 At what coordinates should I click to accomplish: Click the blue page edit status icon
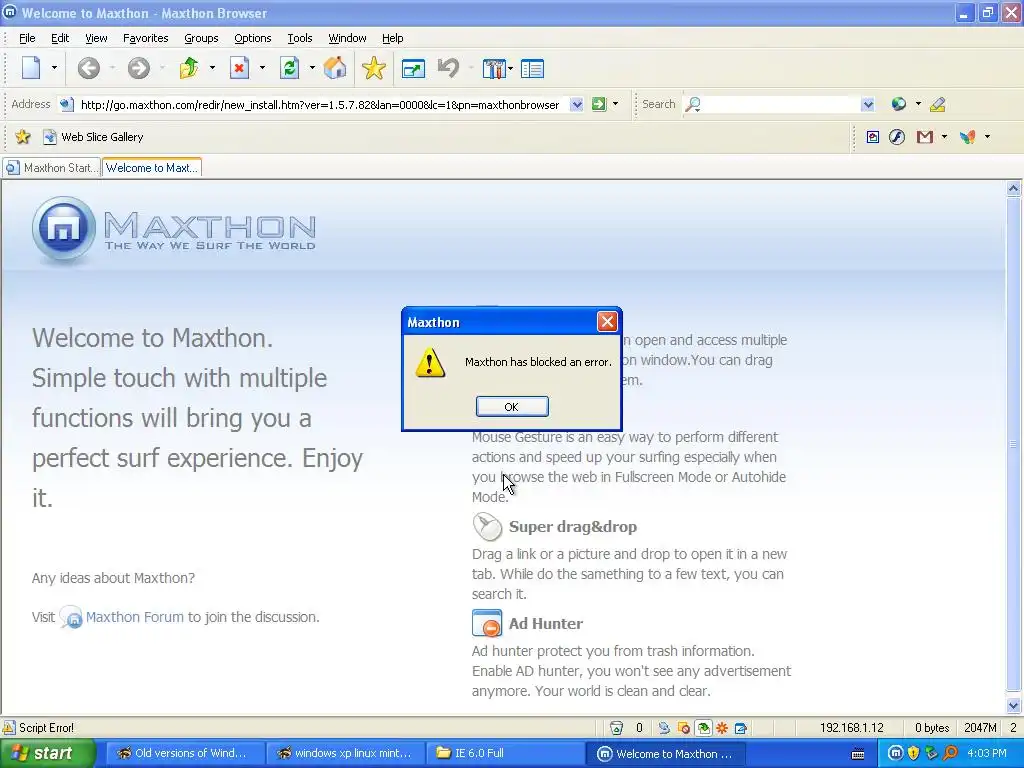click(x=741, y=728)
